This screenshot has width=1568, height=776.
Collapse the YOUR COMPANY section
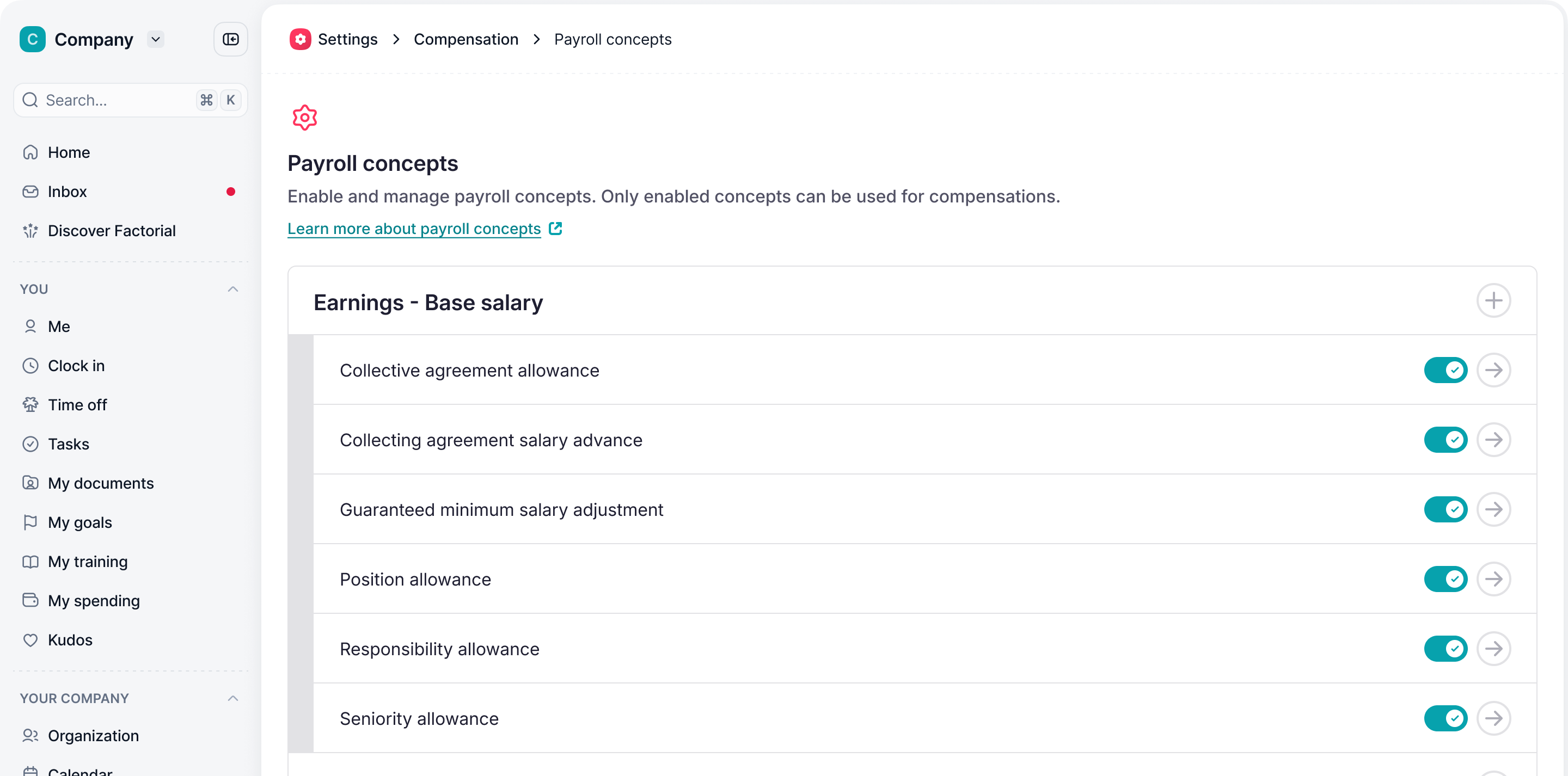(x=232, y=698)
